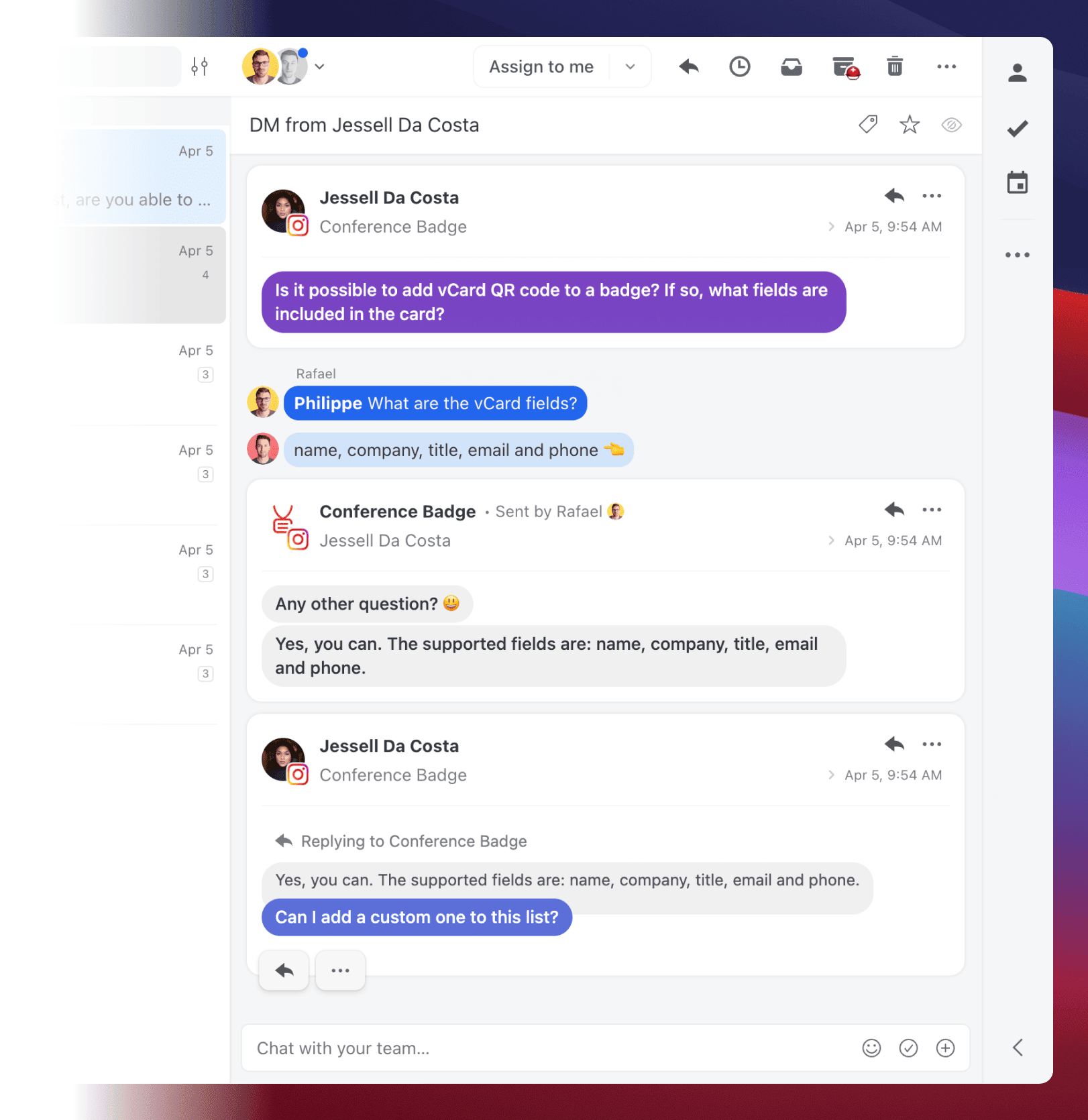Screen dimensions: 1088x1120
Task: Click Rafael's avatar next to the comment
Action: point(263,402)
